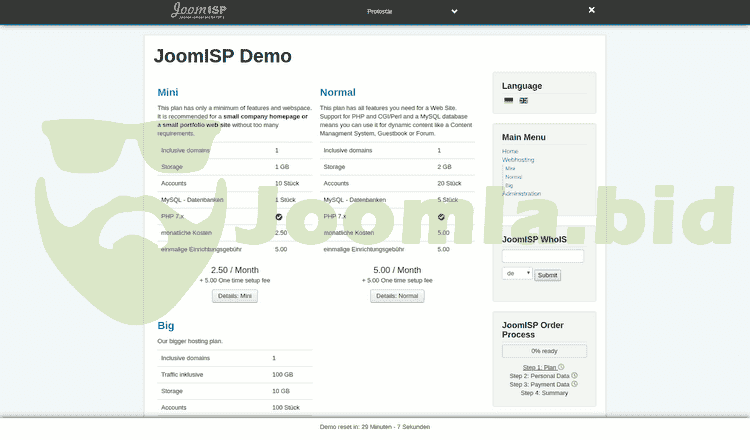This screenshot has height=440, width=750.
Task: Submit the WhoIS domain query
Action: click(x=548, y=274)
